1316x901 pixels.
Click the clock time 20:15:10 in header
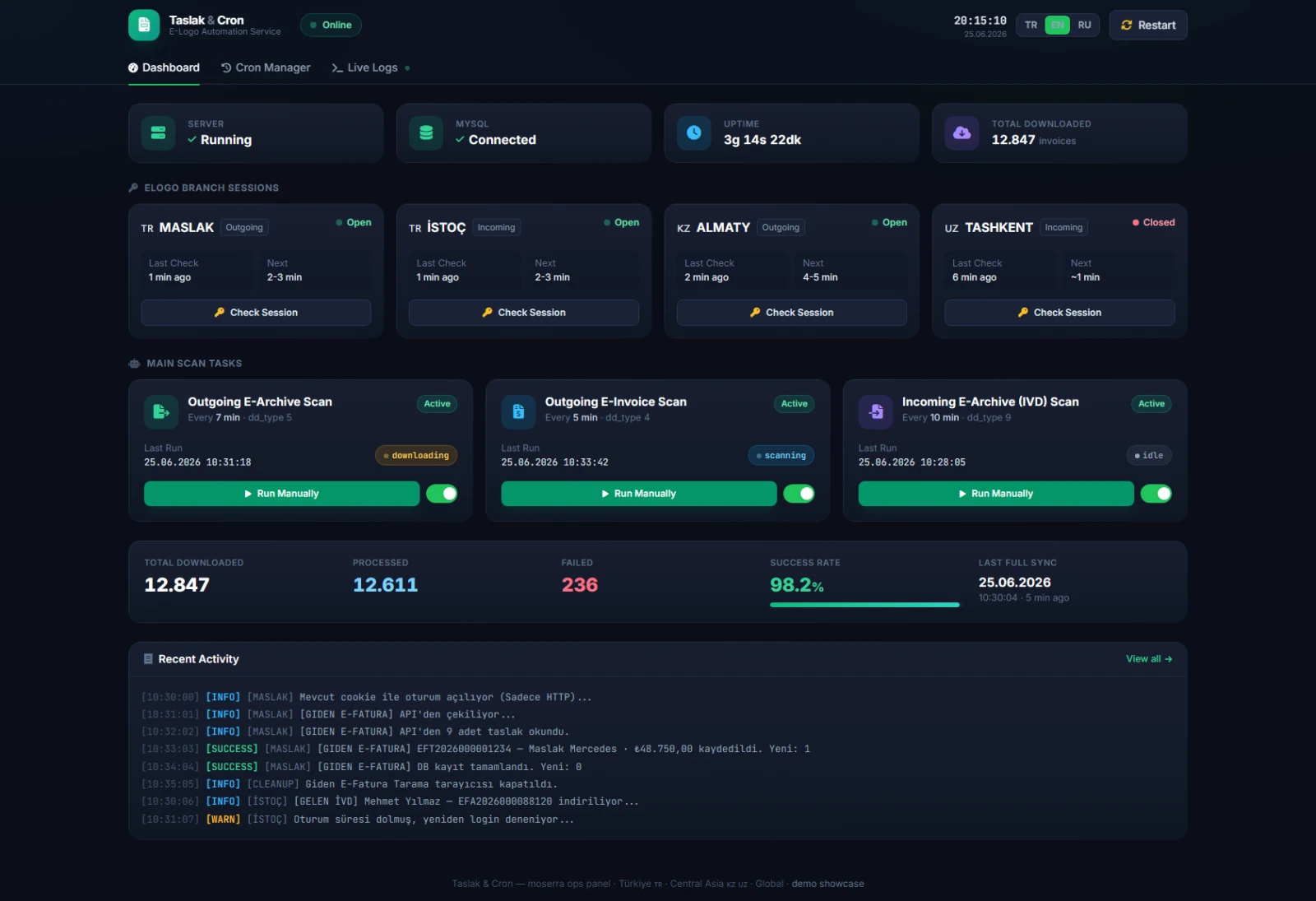pyautogui.click(x=980, y=21)
